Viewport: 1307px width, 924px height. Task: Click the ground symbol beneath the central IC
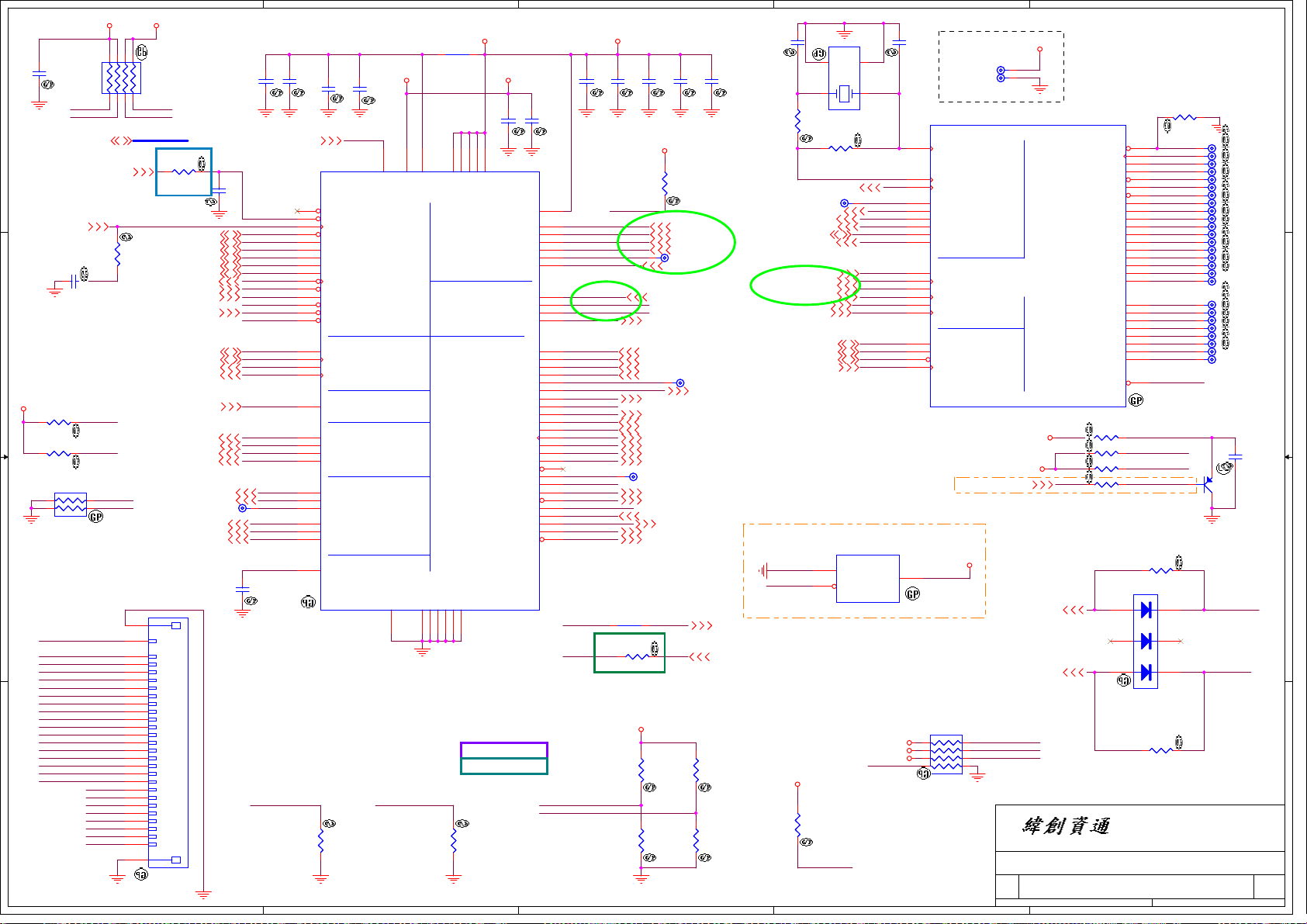coord(422,652)
